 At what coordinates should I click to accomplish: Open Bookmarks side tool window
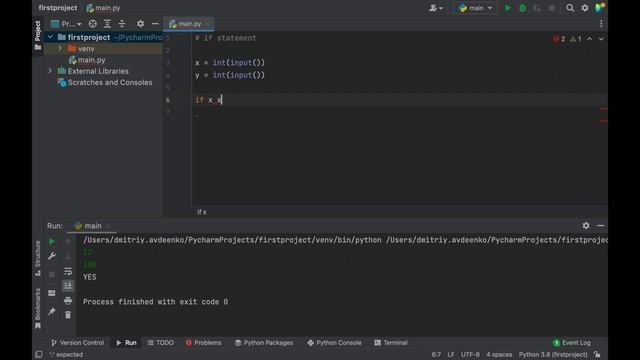coord(38,308)
